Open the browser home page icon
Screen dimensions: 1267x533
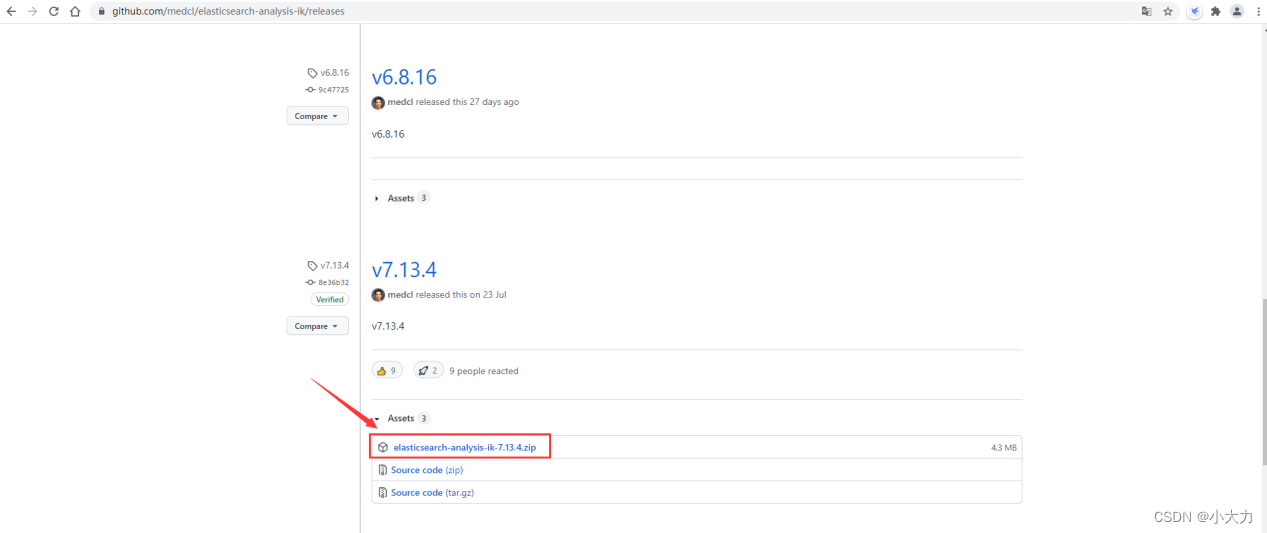click(x=75, y=11)
